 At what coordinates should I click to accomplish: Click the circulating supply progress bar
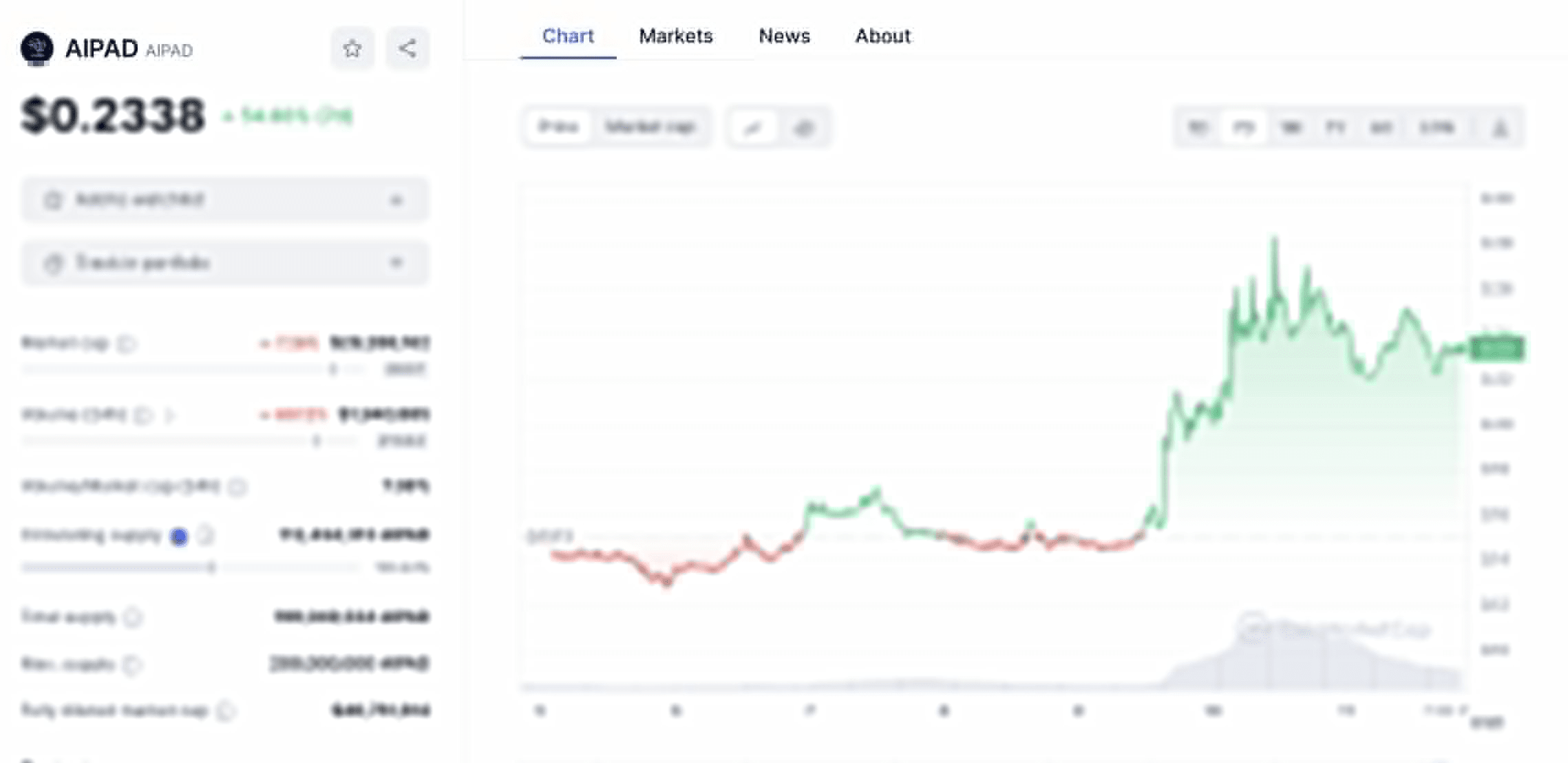coord(189,567)
